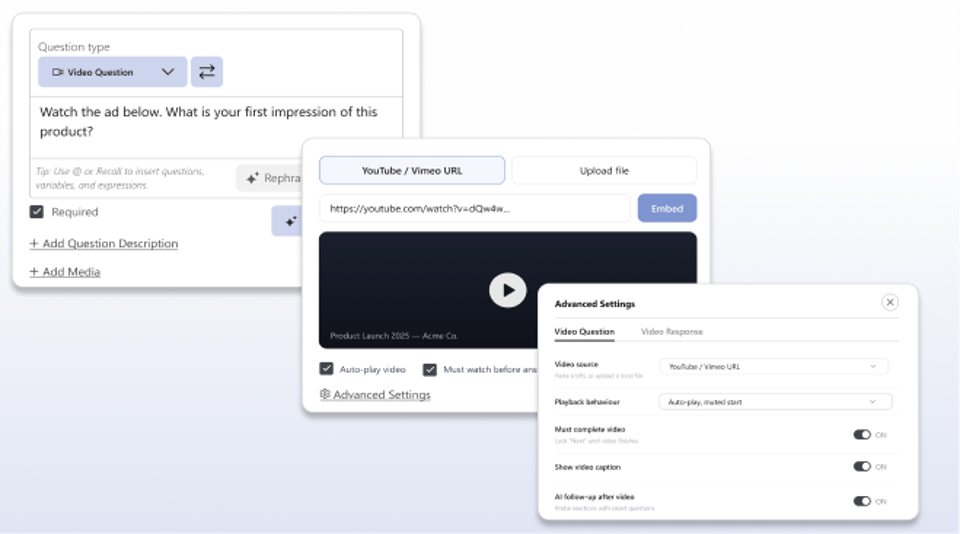Screen dimensions: 960x534
Task: Switch off AI follow-up after video toggle
Action: 862,501
